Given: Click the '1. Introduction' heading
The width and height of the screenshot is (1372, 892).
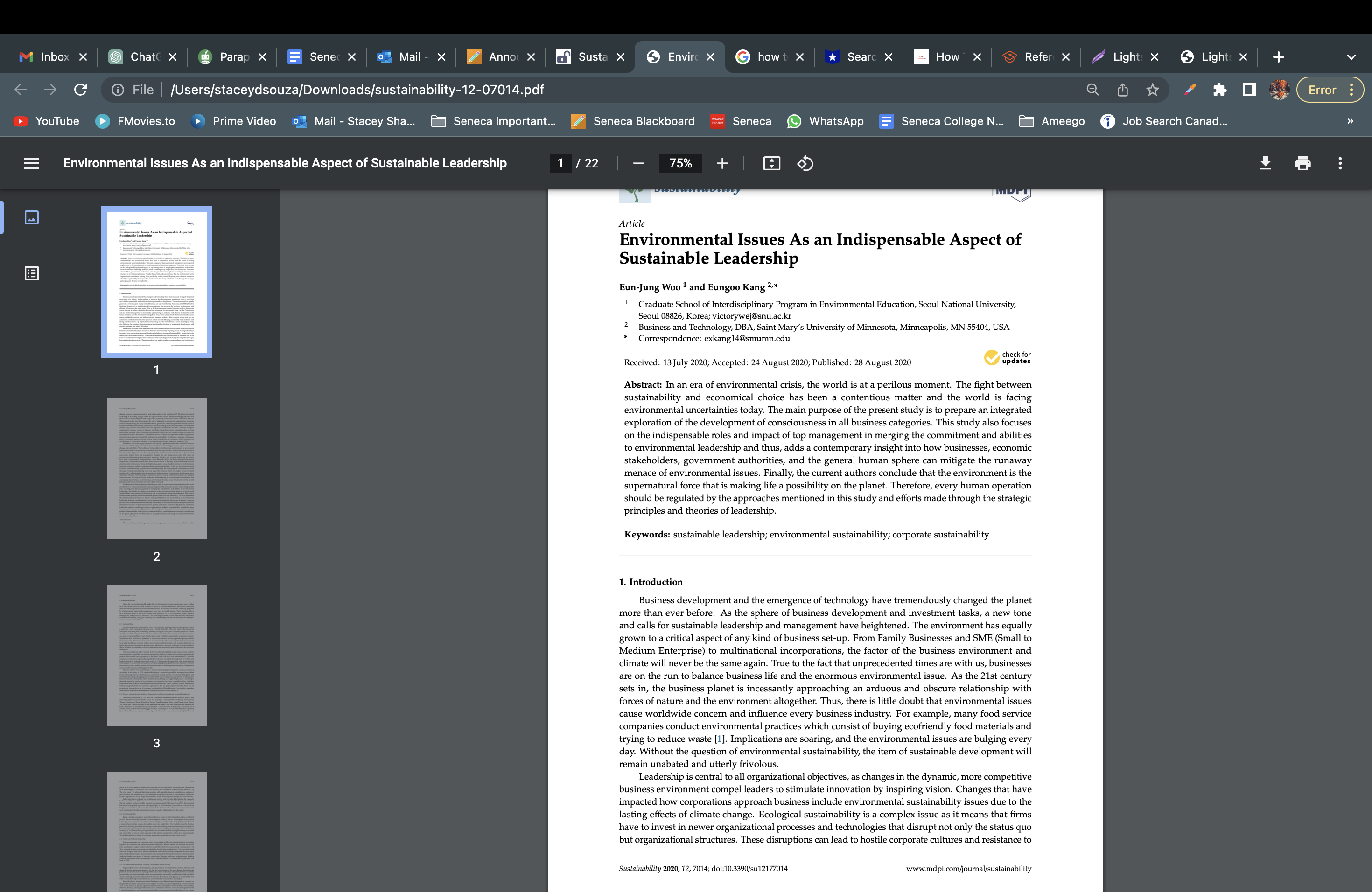Looking at the screenshot, I should tap(651, 582).
